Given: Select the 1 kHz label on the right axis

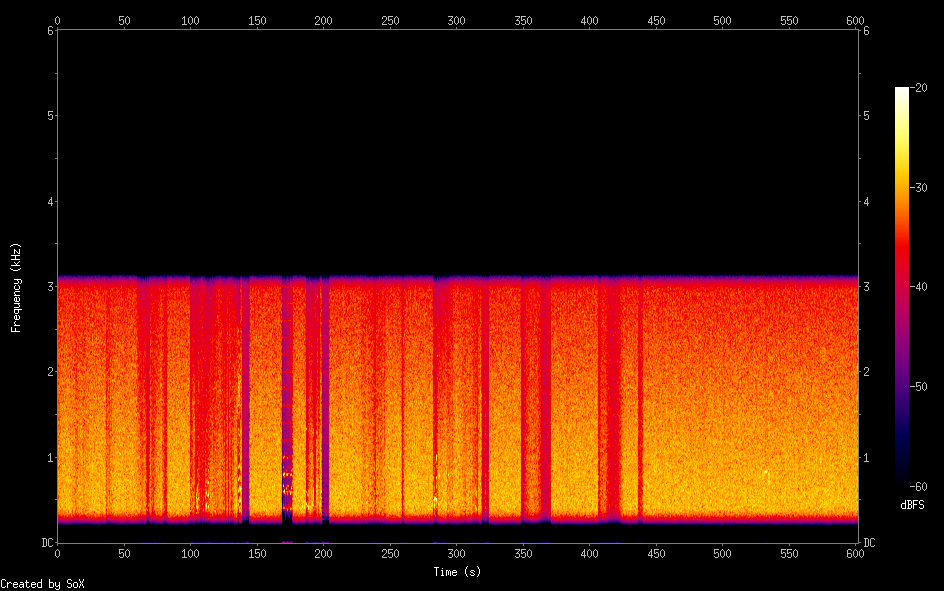Looking at the screenshot, I should (865, 458).
